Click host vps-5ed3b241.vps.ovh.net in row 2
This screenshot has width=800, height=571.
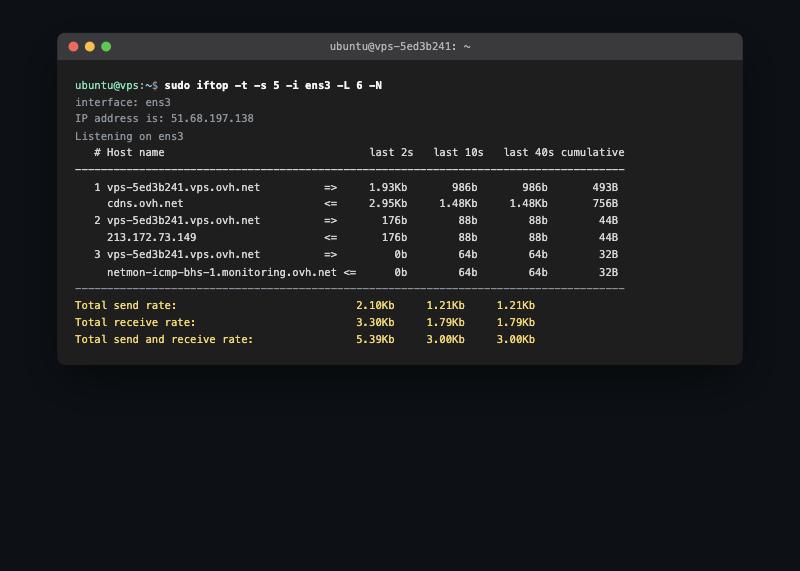[183, 220]
